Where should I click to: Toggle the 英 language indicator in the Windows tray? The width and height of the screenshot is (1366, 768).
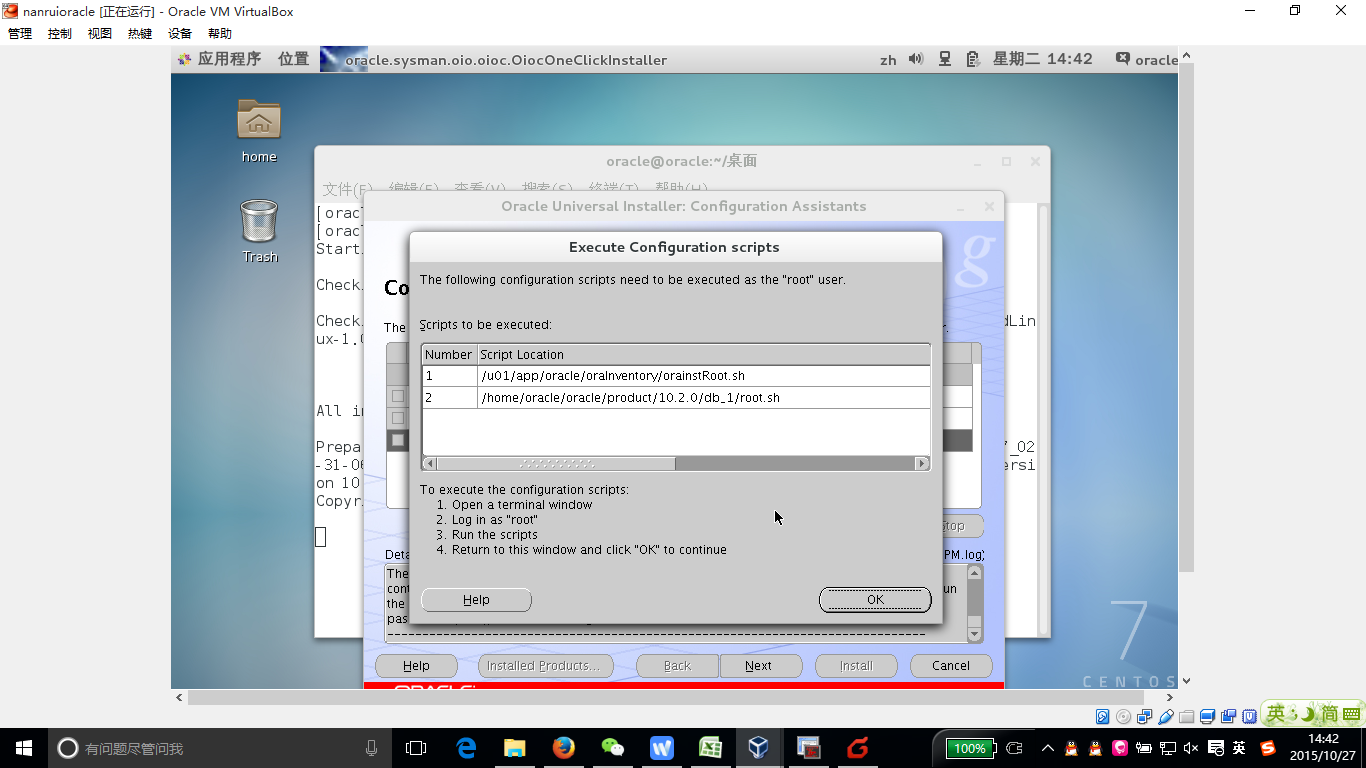(x=1239, y=748)
